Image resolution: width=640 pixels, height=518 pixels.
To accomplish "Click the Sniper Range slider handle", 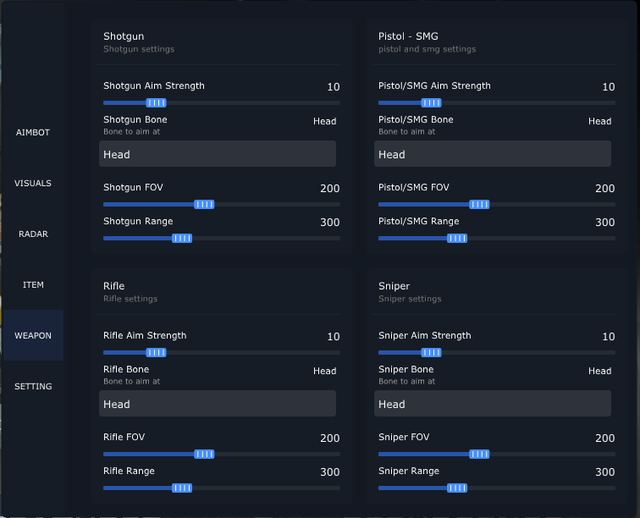I will point(457,488).
